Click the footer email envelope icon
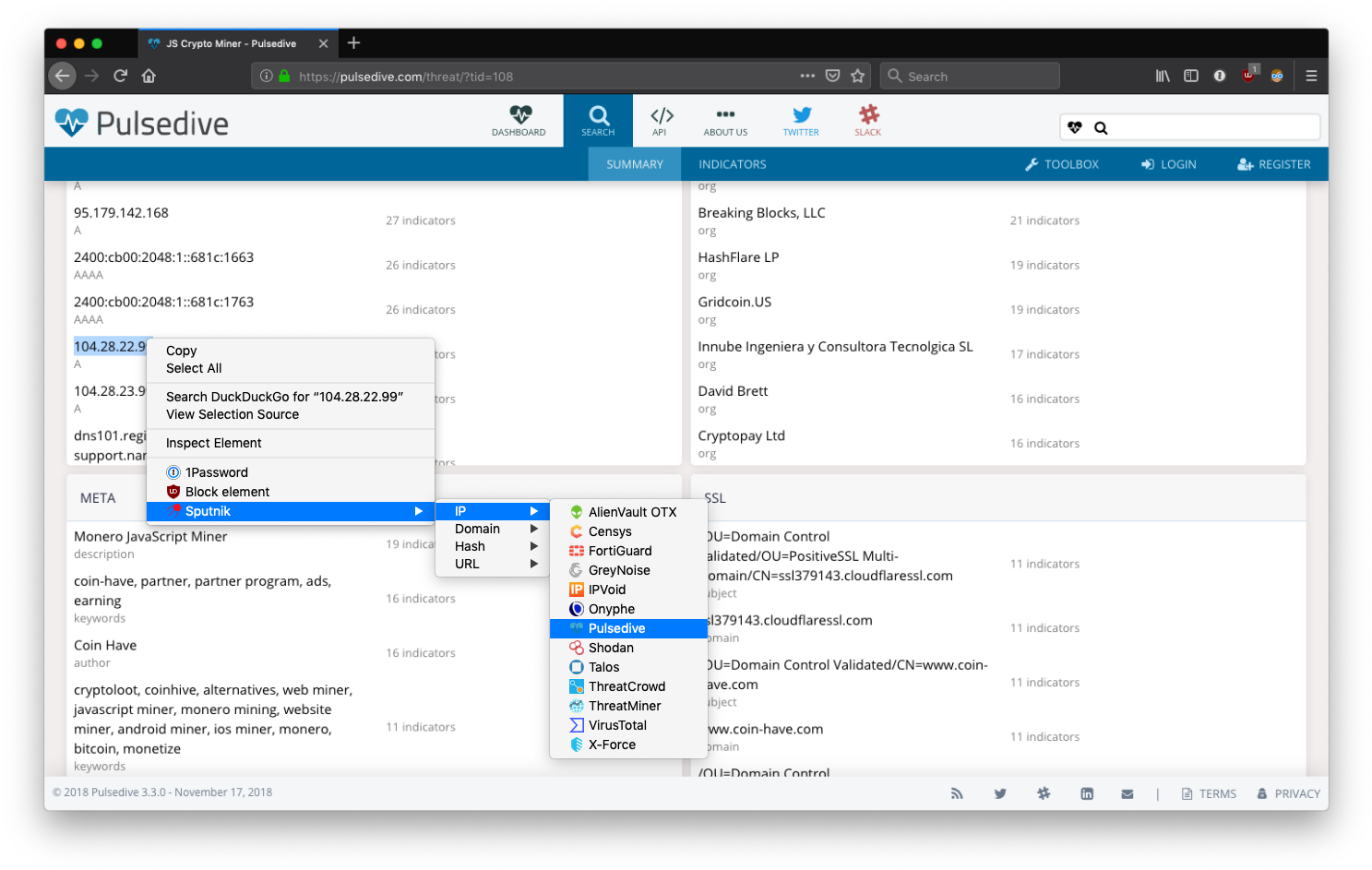This screenshot has height=870, width=1372. 1127,793
